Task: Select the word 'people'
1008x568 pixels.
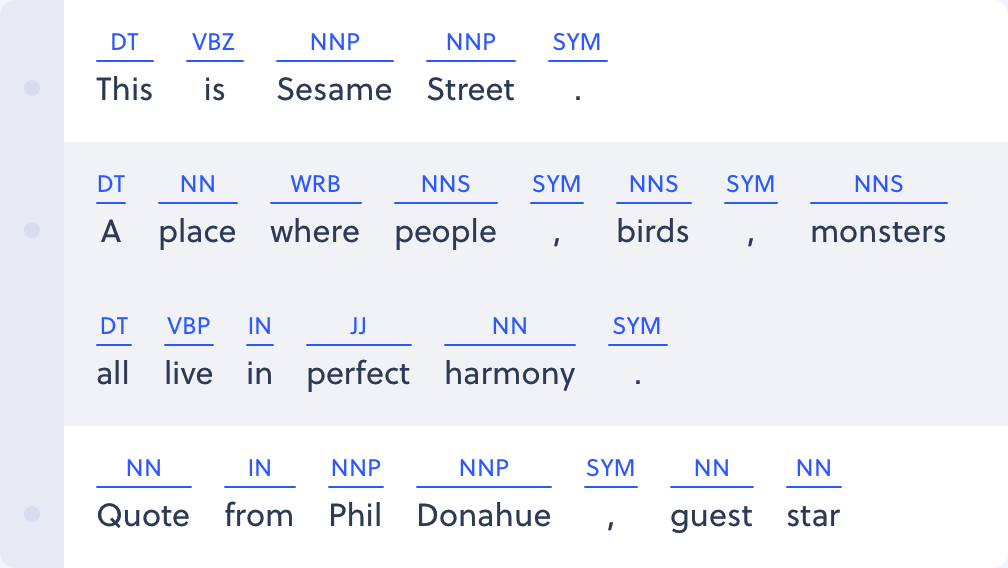Action: 446,232
